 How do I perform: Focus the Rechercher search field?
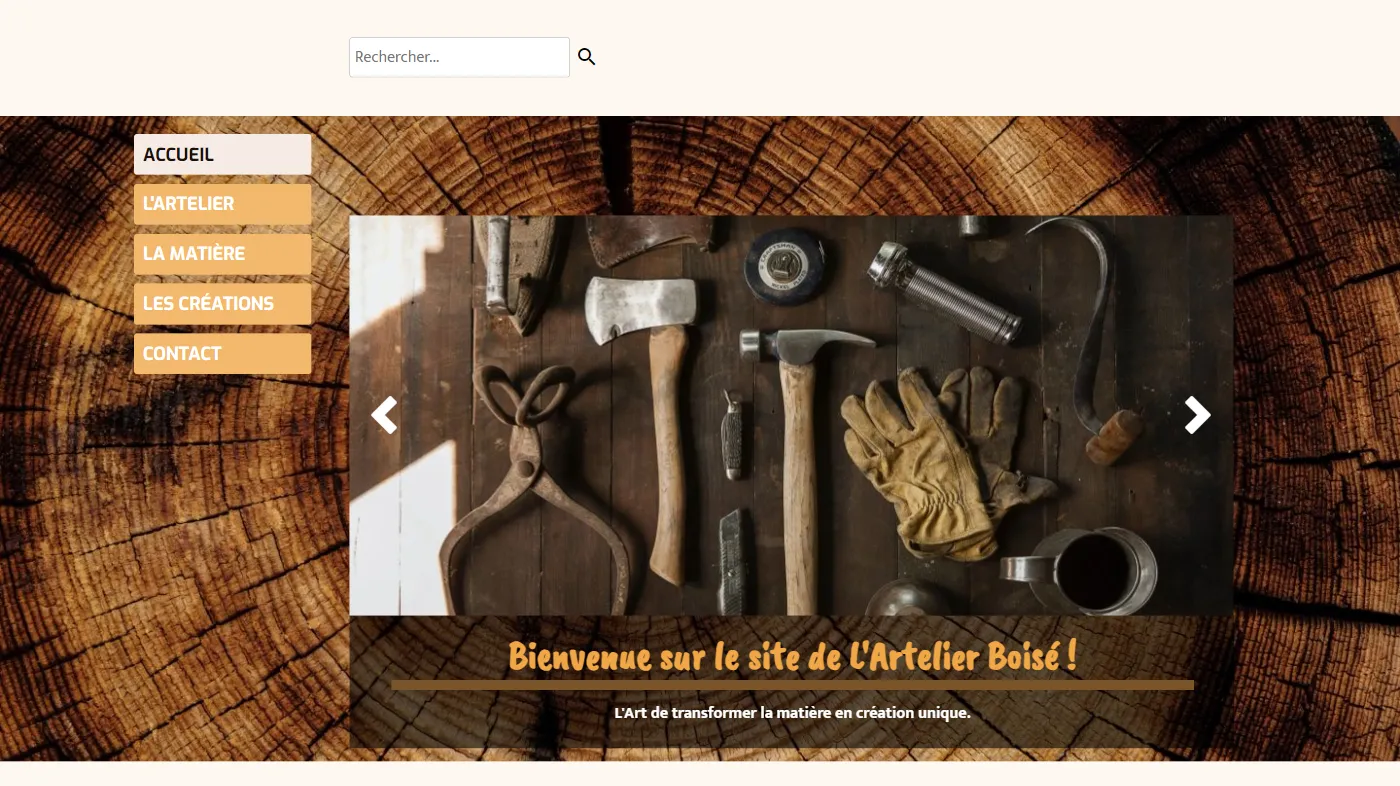point(459,57)
